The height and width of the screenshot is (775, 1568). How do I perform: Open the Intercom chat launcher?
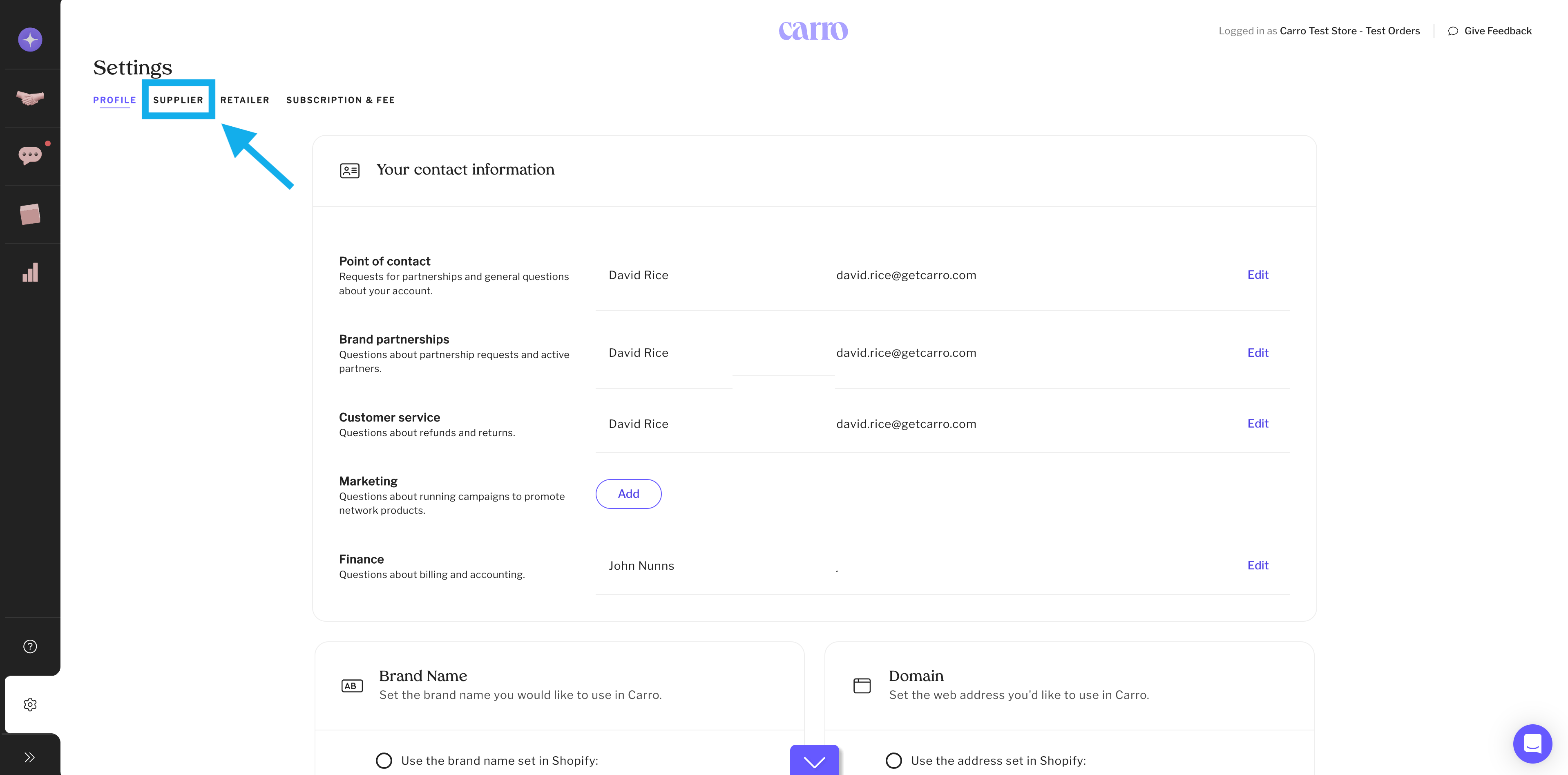pyautogui.click(x=1532, y=744)
